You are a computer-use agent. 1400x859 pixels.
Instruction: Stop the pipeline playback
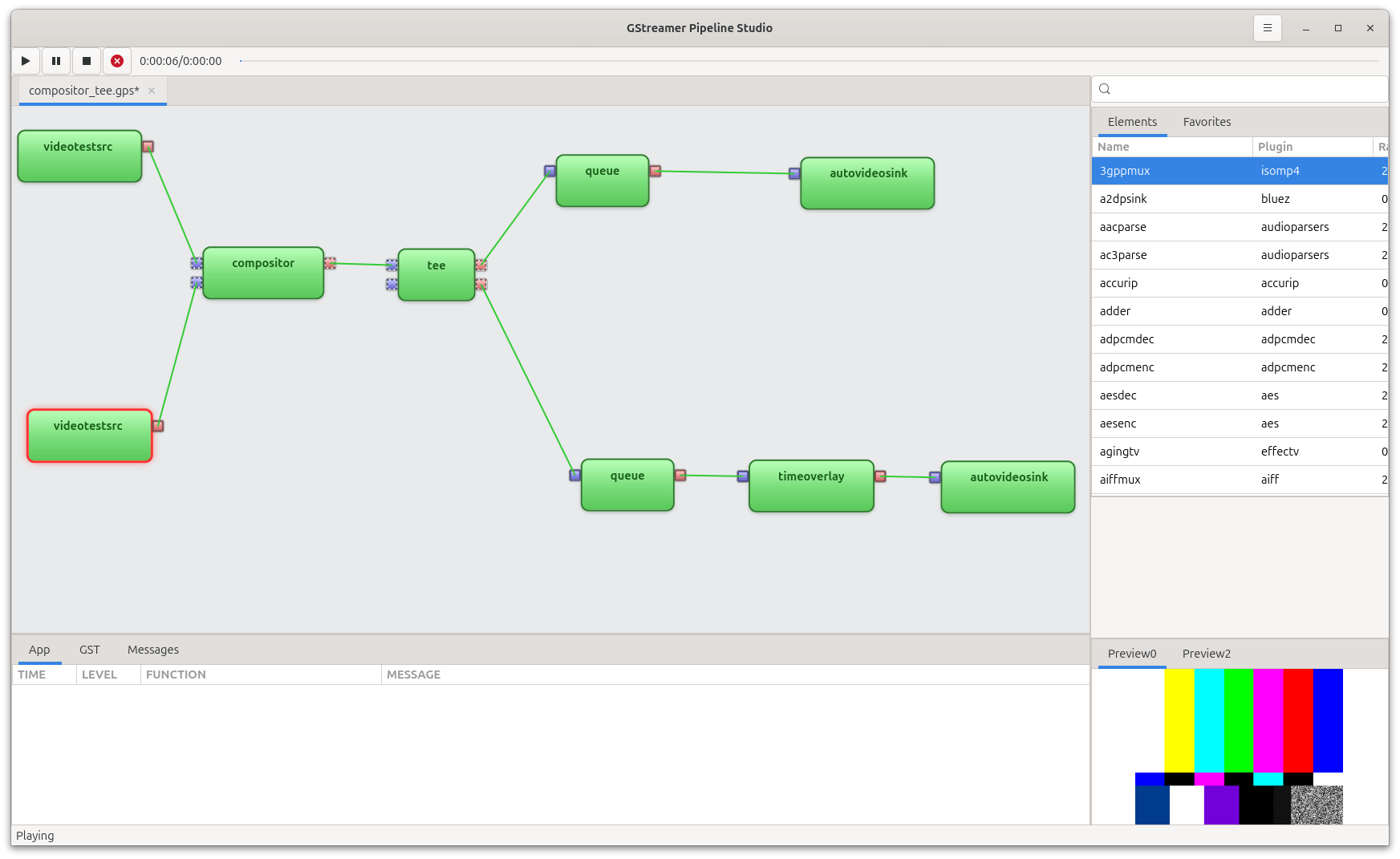click(x=87, y=61)
